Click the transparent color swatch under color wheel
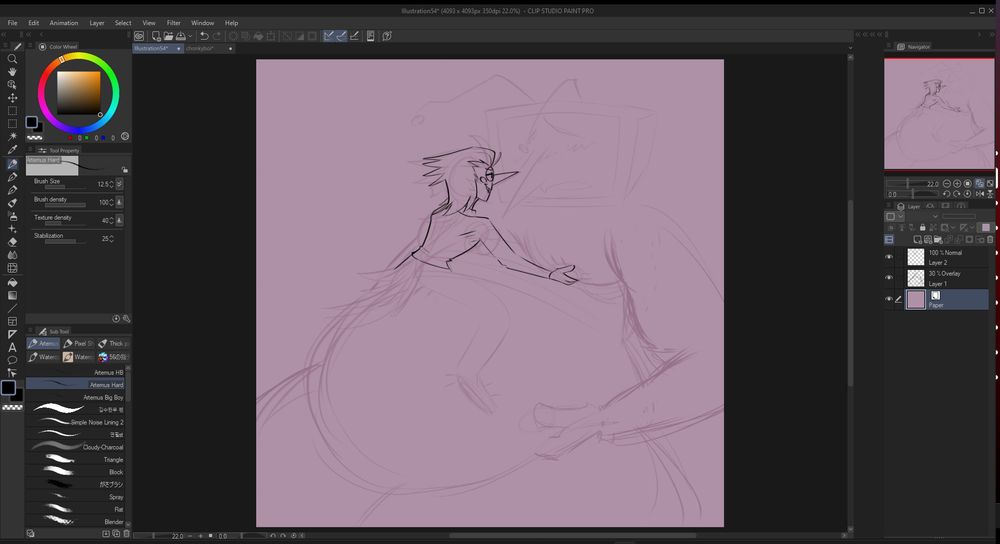Viewport: 1000px width, 544px height. pyautogui.click(x=34, y=138)
